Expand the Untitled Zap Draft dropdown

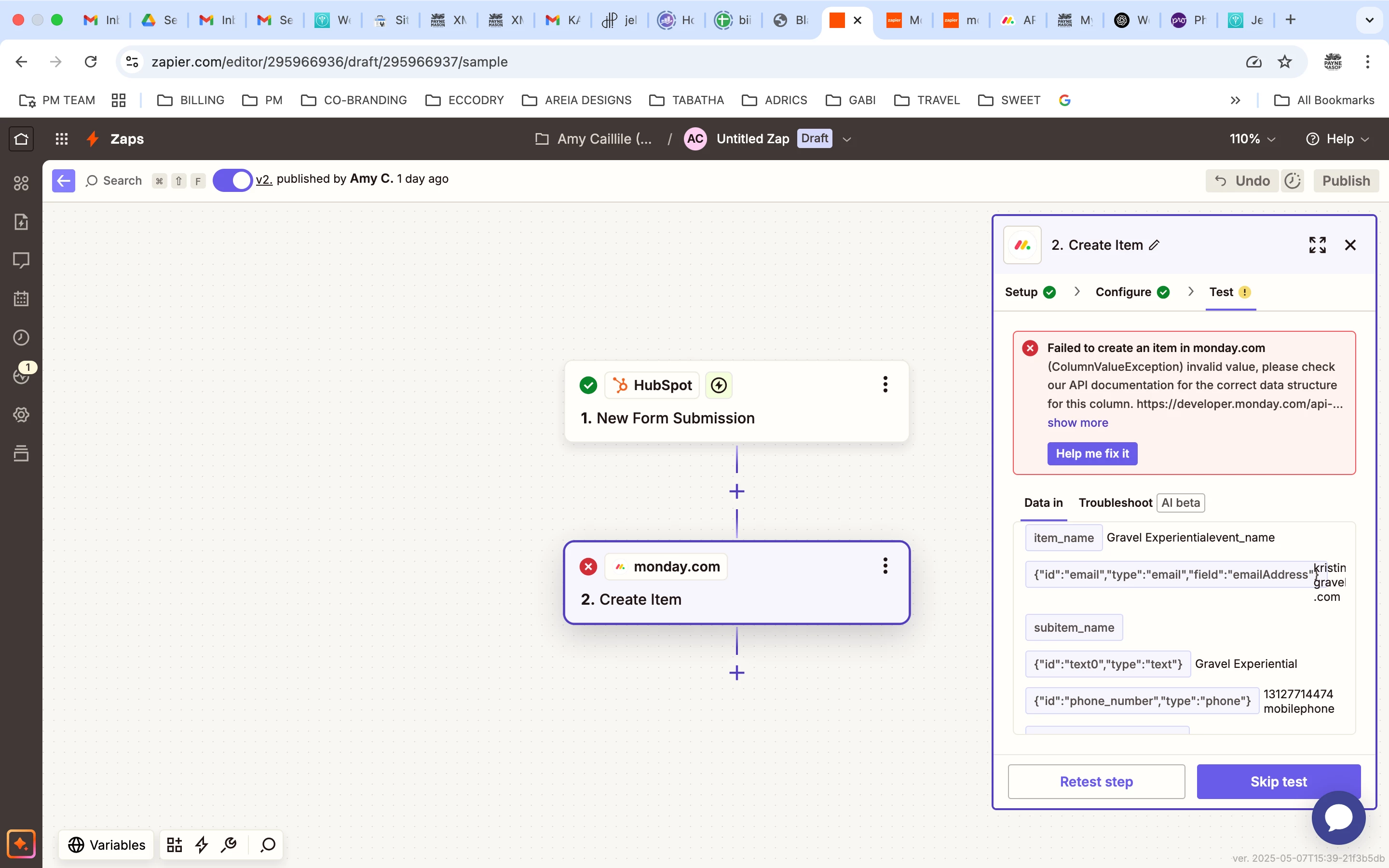[846, 139]
